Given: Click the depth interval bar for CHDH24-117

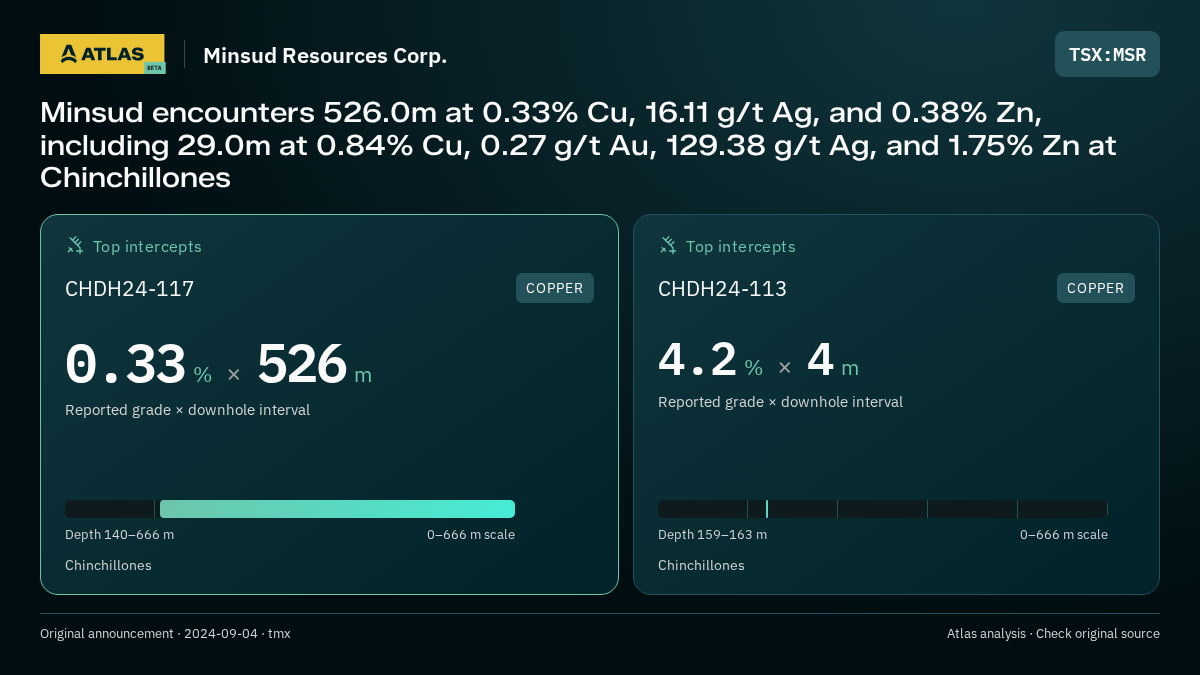Looking at the screenshot, I should pyautogui.click(x=290, y=509).
